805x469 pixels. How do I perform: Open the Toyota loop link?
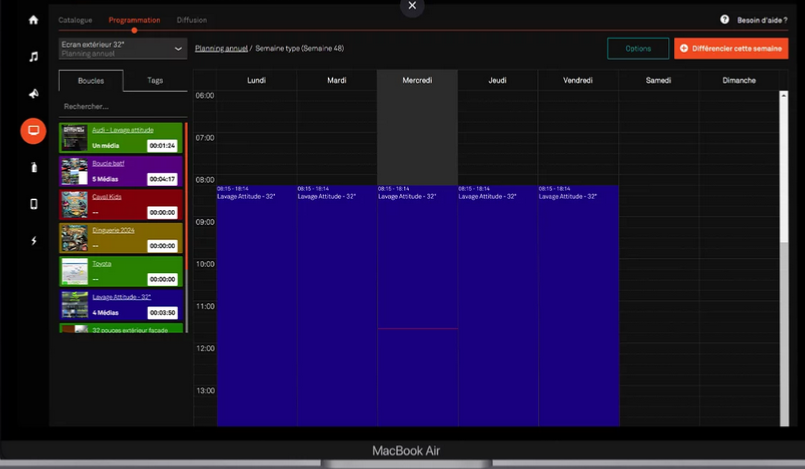click(x=102, y=264)
